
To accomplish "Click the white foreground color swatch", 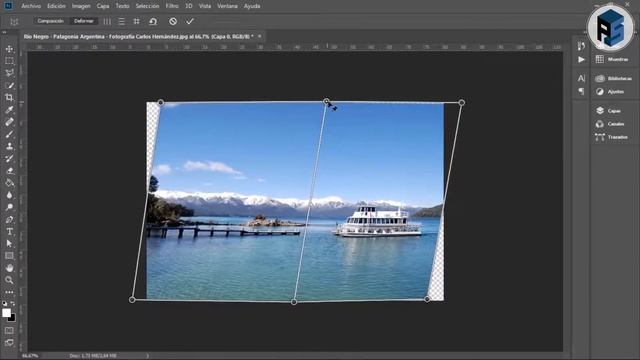I will (6, 313).
